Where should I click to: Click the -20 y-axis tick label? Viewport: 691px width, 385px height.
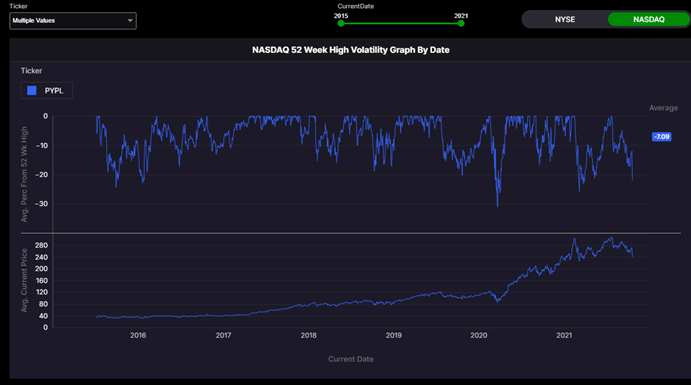coord(41,175)
